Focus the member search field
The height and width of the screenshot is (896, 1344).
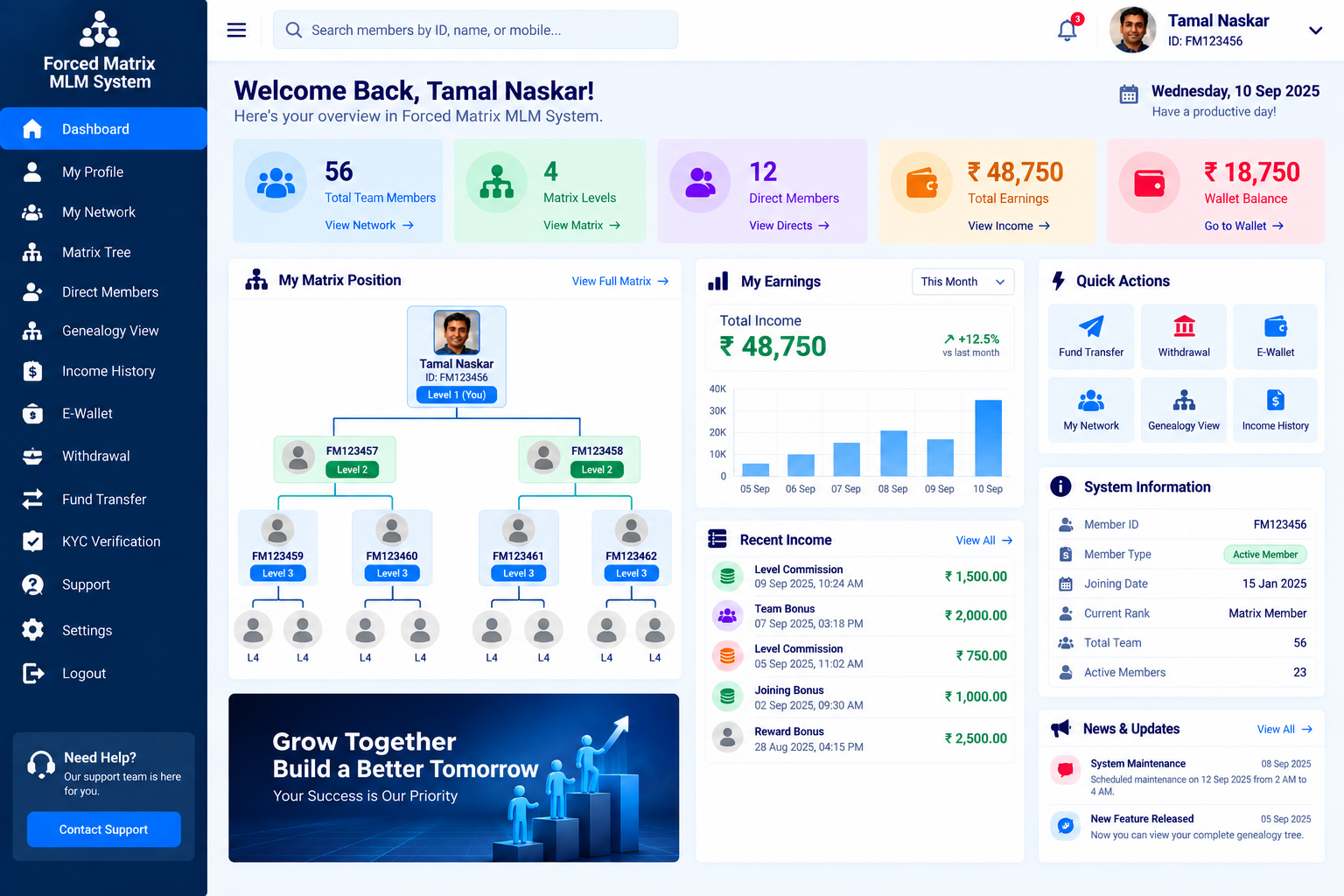[x=475, y=30]
